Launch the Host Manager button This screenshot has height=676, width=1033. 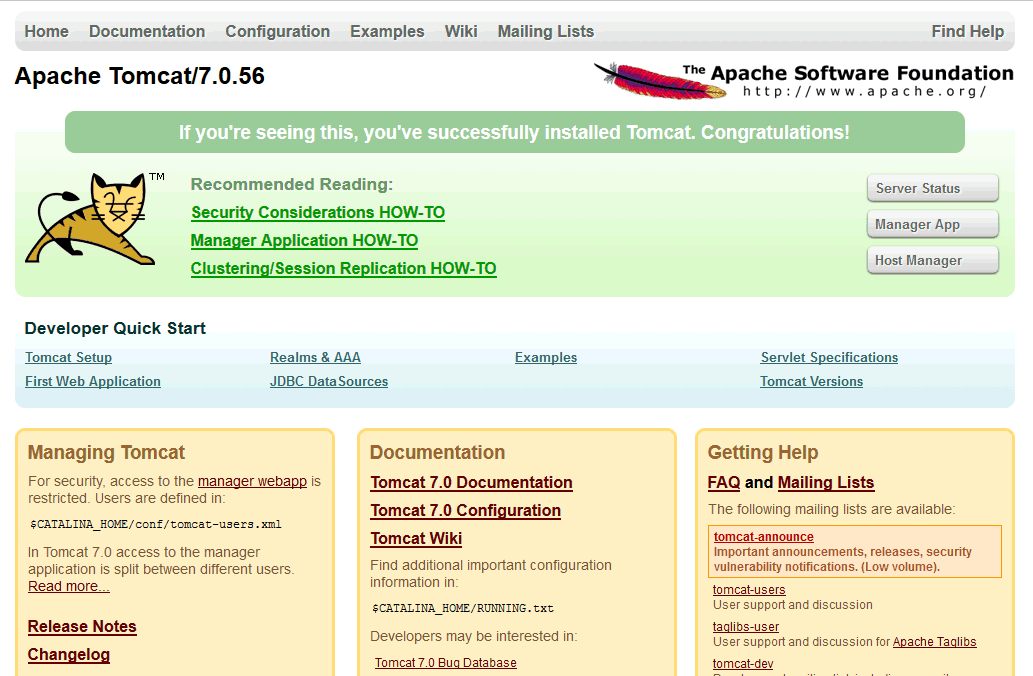(932, 260)
